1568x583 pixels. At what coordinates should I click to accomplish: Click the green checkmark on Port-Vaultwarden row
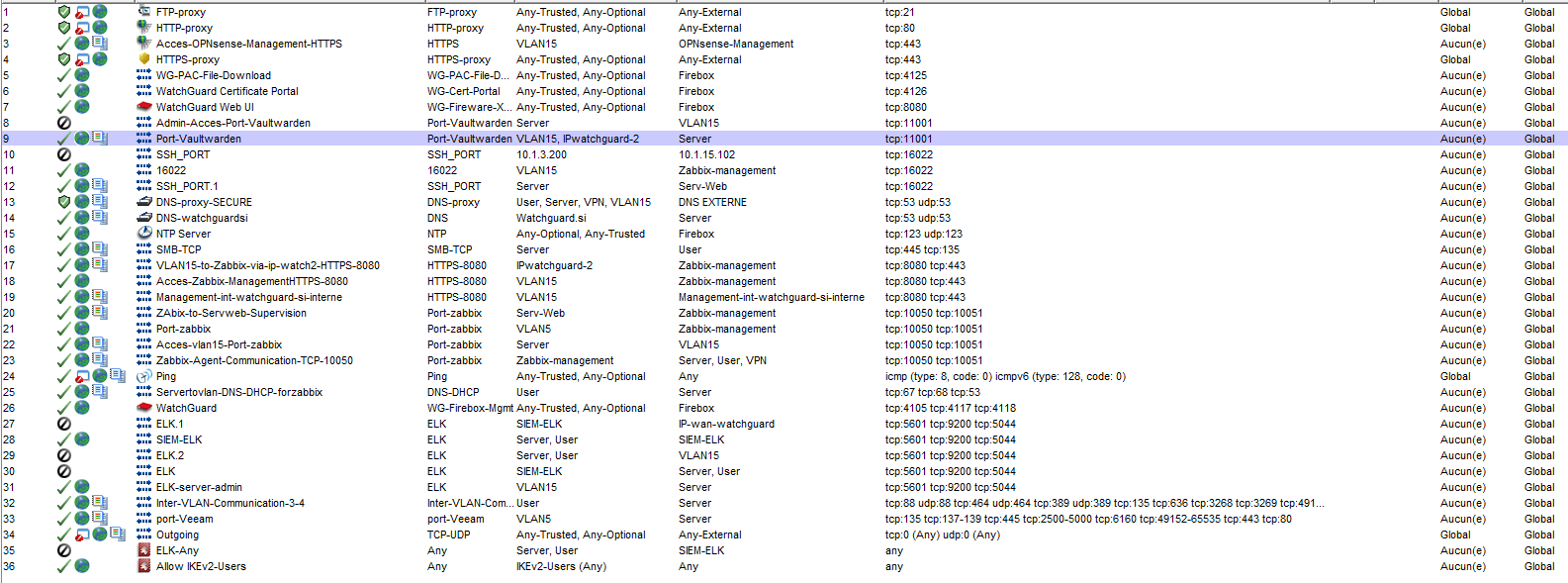64,139
